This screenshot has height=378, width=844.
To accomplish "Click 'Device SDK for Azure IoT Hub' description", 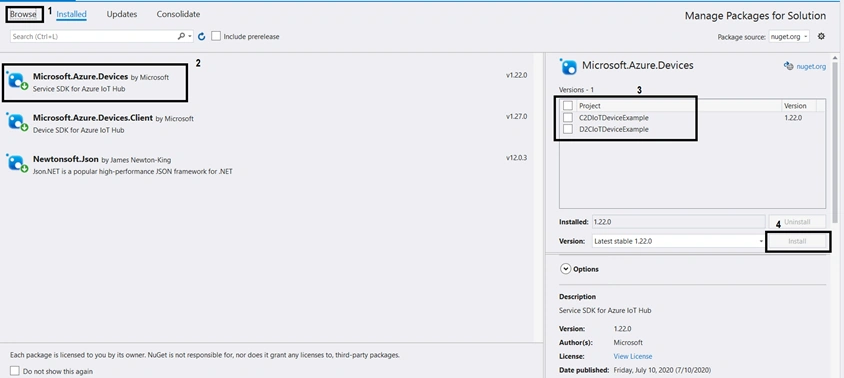I will 79,130.
